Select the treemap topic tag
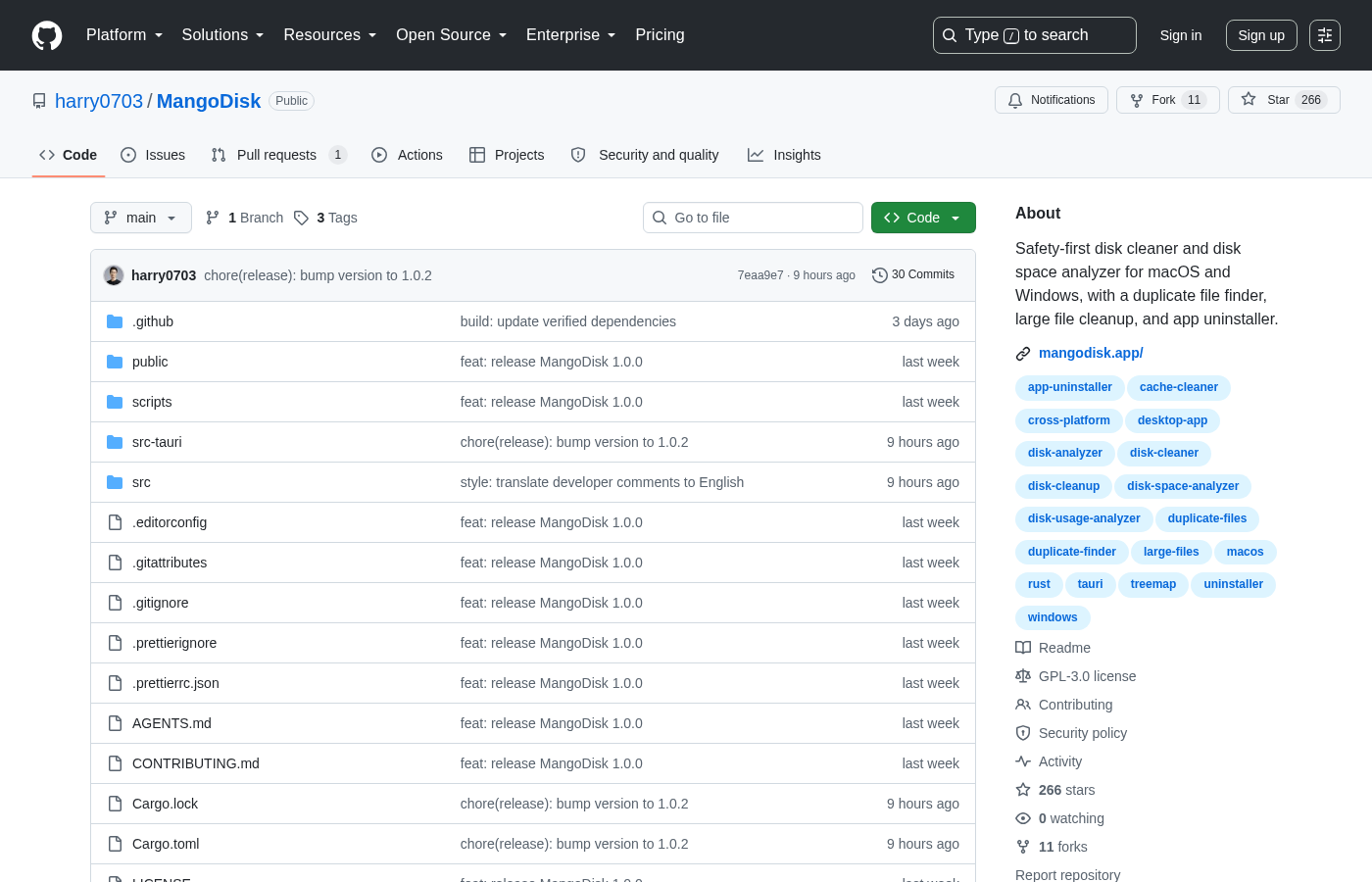This screenshot has height=882, width=1372. [x=1152, y=584]
